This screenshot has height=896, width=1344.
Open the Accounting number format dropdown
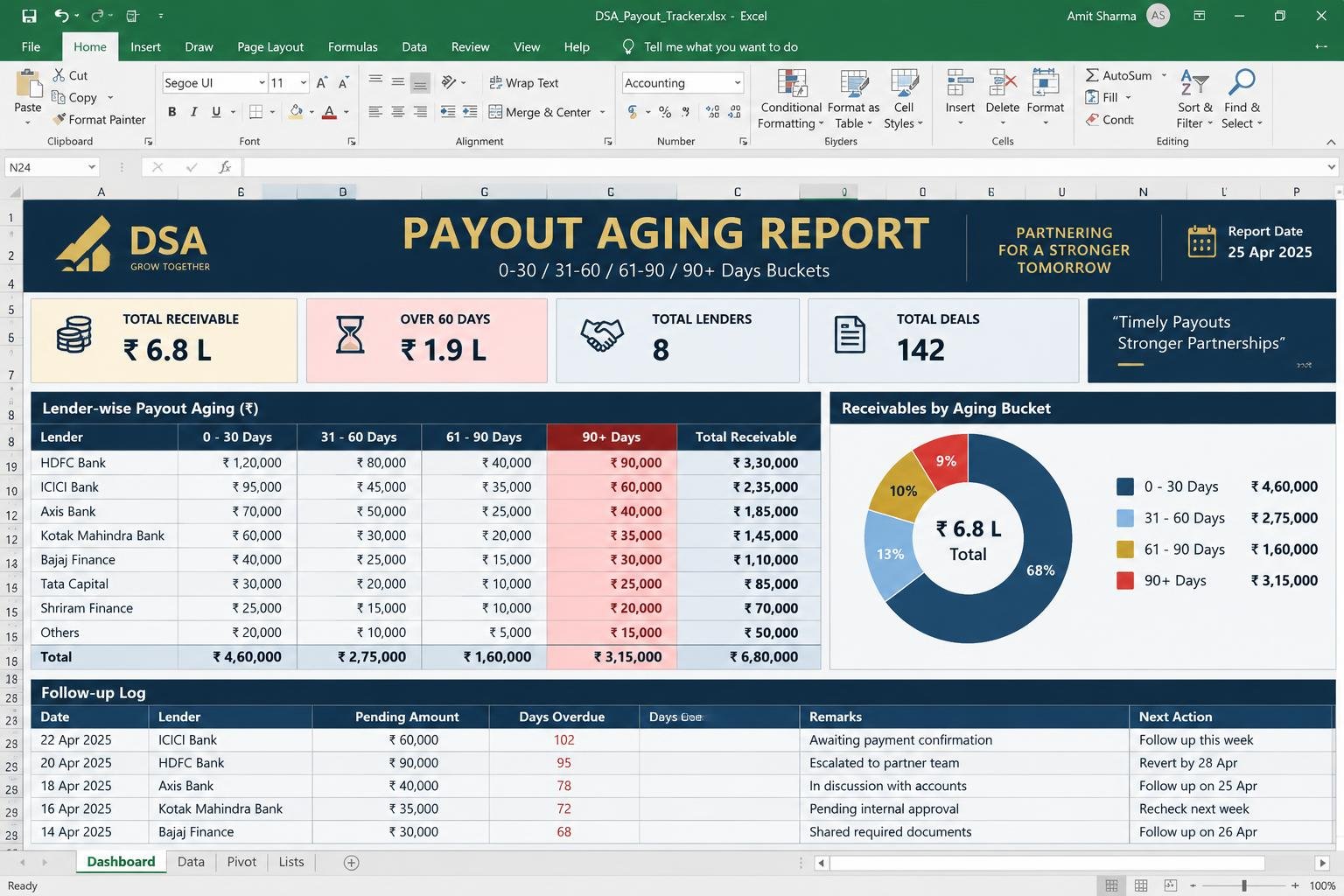coord(738,82)
